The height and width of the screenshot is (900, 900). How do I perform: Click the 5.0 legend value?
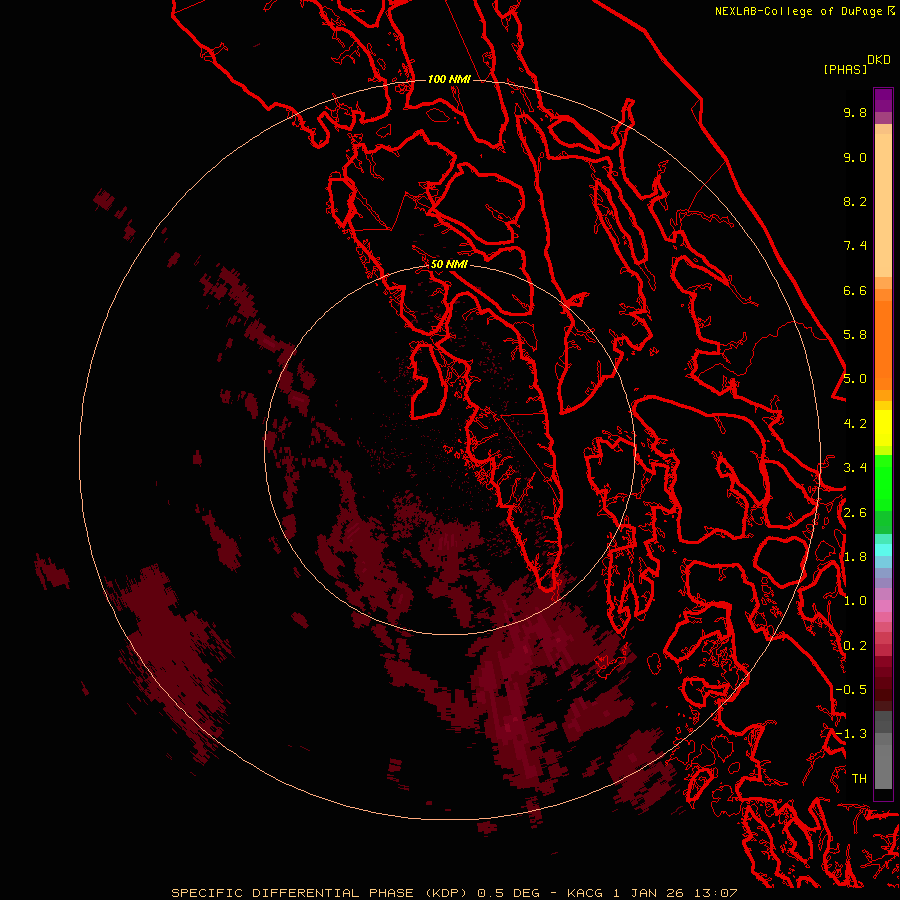855,379
